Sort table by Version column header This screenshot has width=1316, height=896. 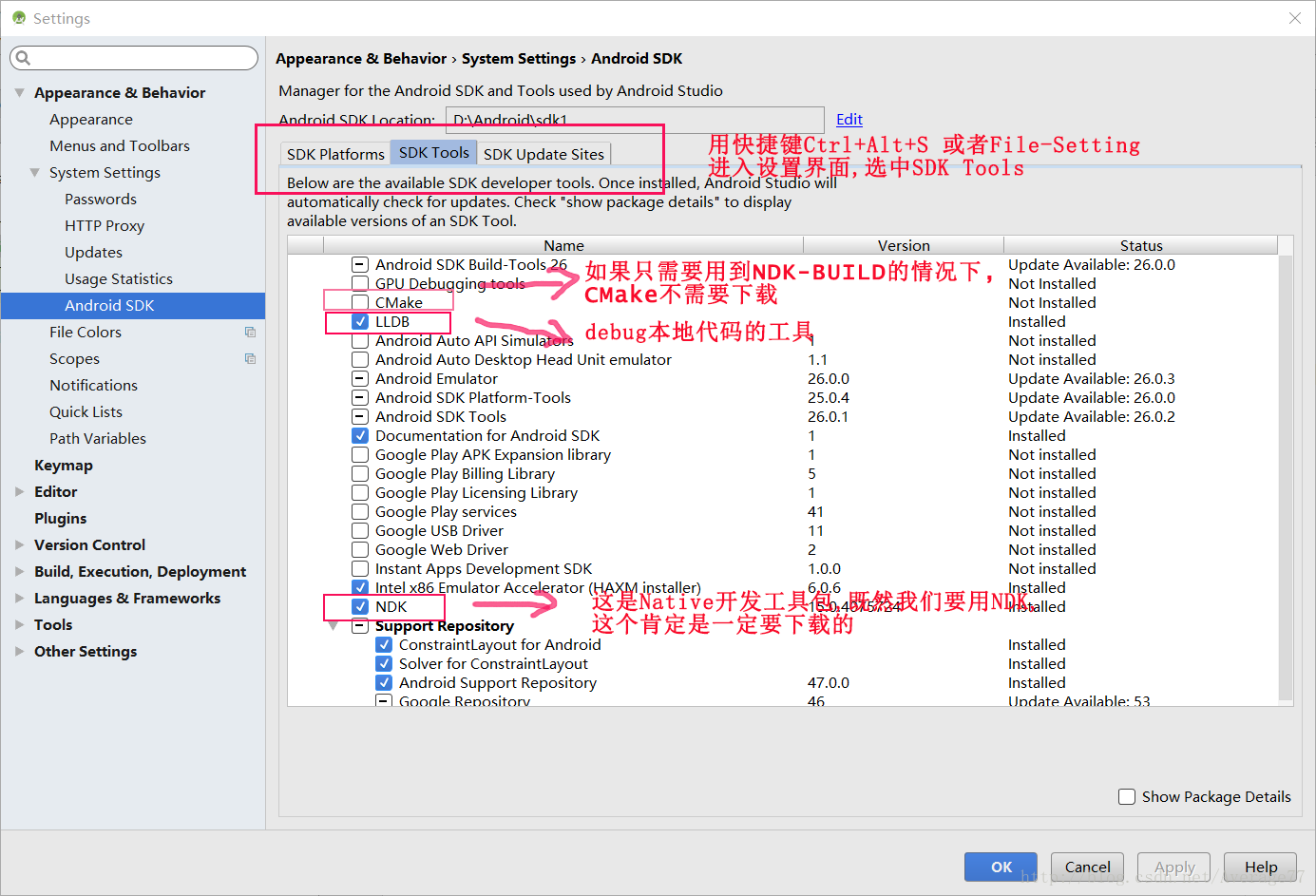pos(904,245)
